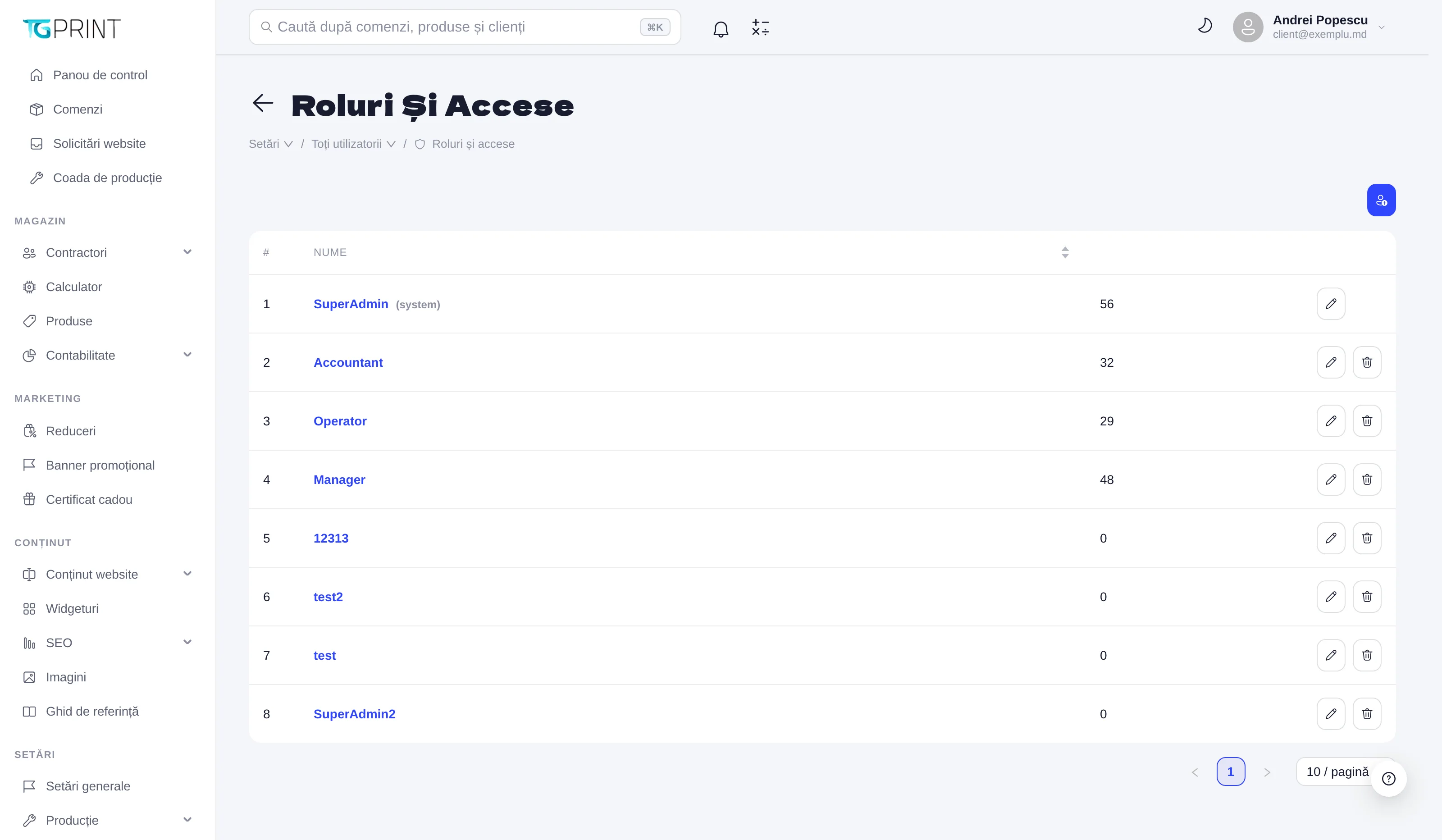The height and width of the screenshot is (840, 1442).
Task: Open the help question-mark button
Action: point(1388,778)
